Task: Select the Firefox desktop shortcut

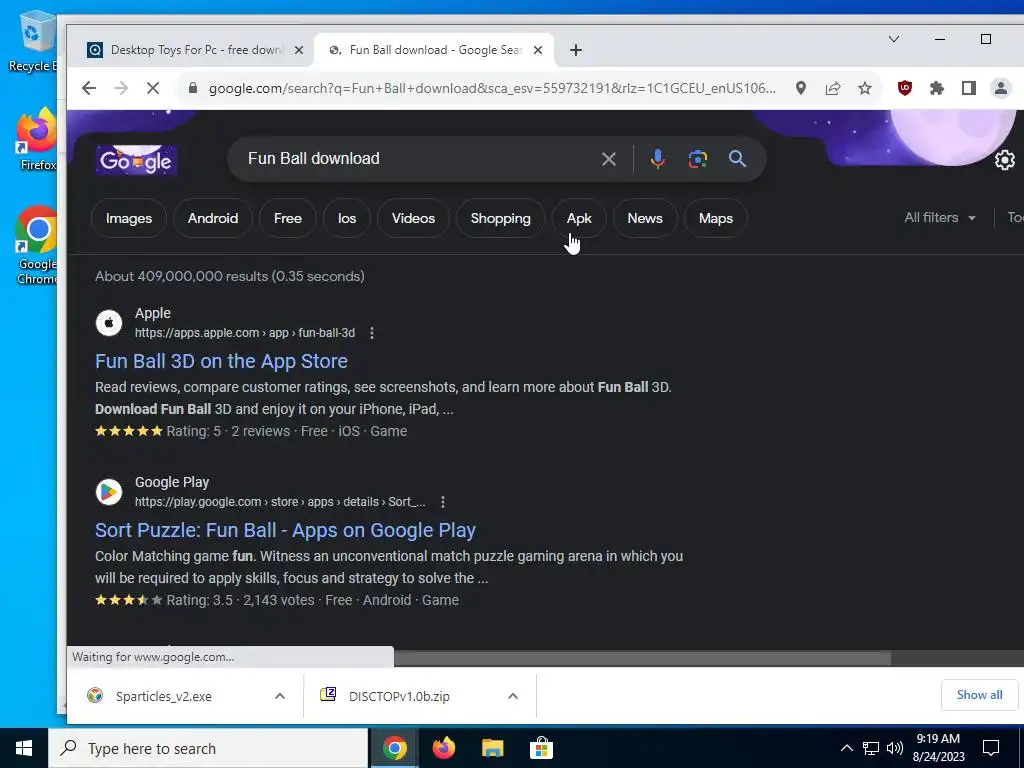Action: 37,140
